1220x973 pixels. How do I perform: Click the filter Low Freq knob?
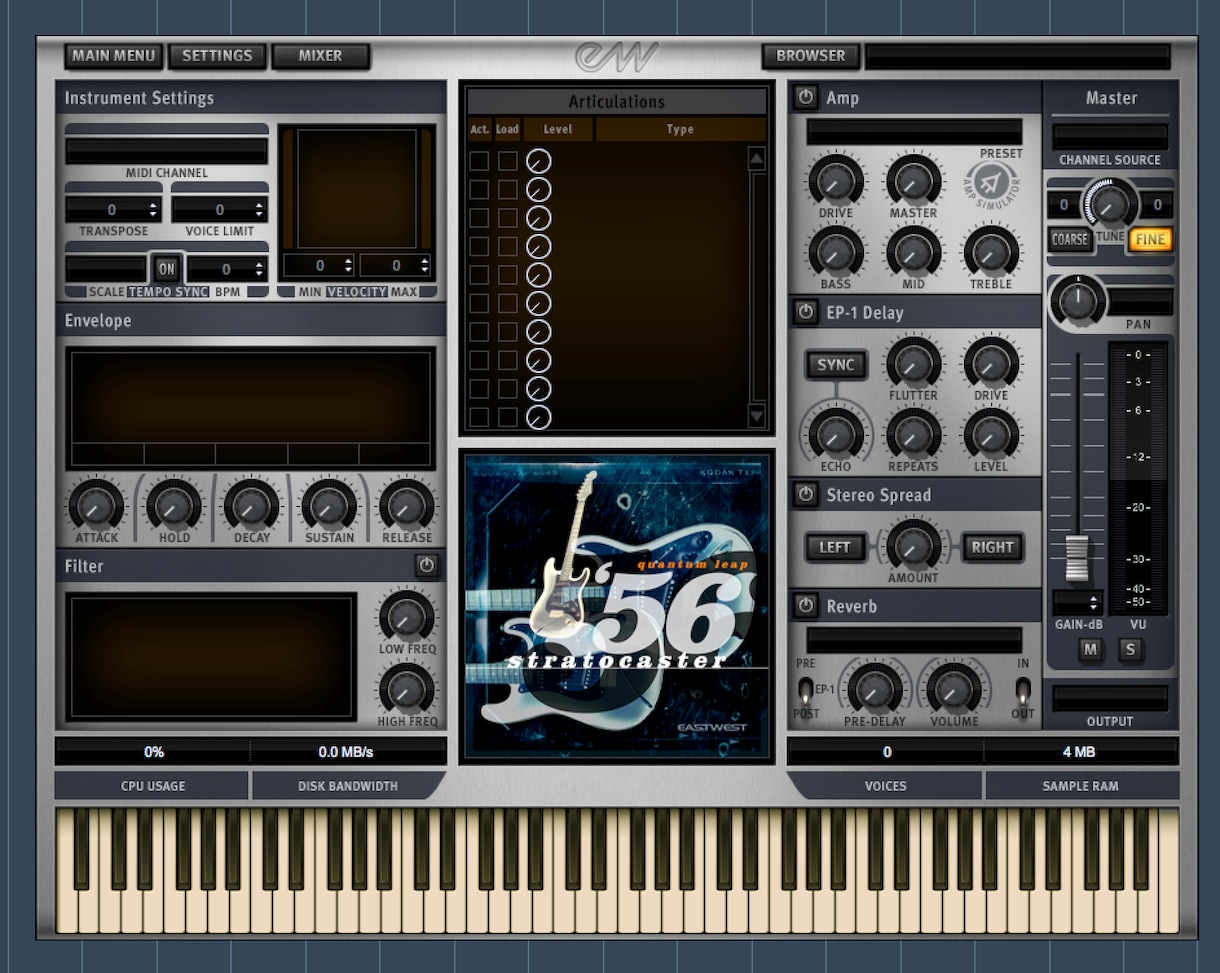tap(407, 617)
